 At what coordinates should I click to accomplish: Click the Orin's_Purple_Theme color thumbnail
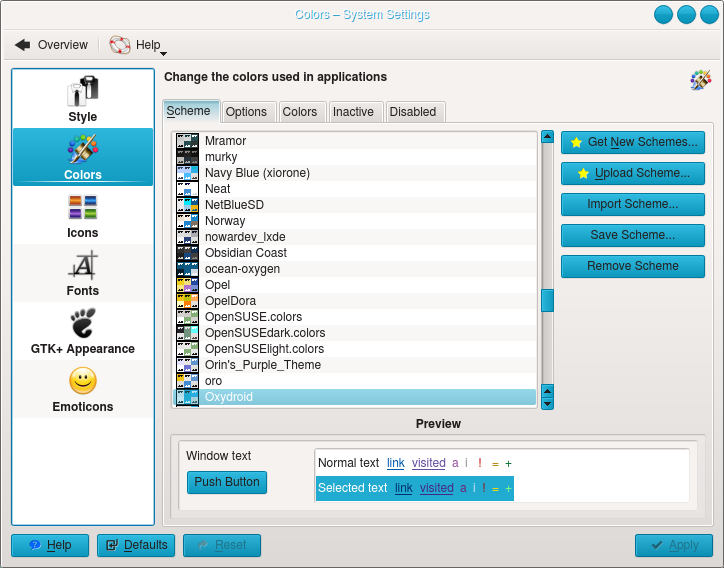(x=187, y=365)
